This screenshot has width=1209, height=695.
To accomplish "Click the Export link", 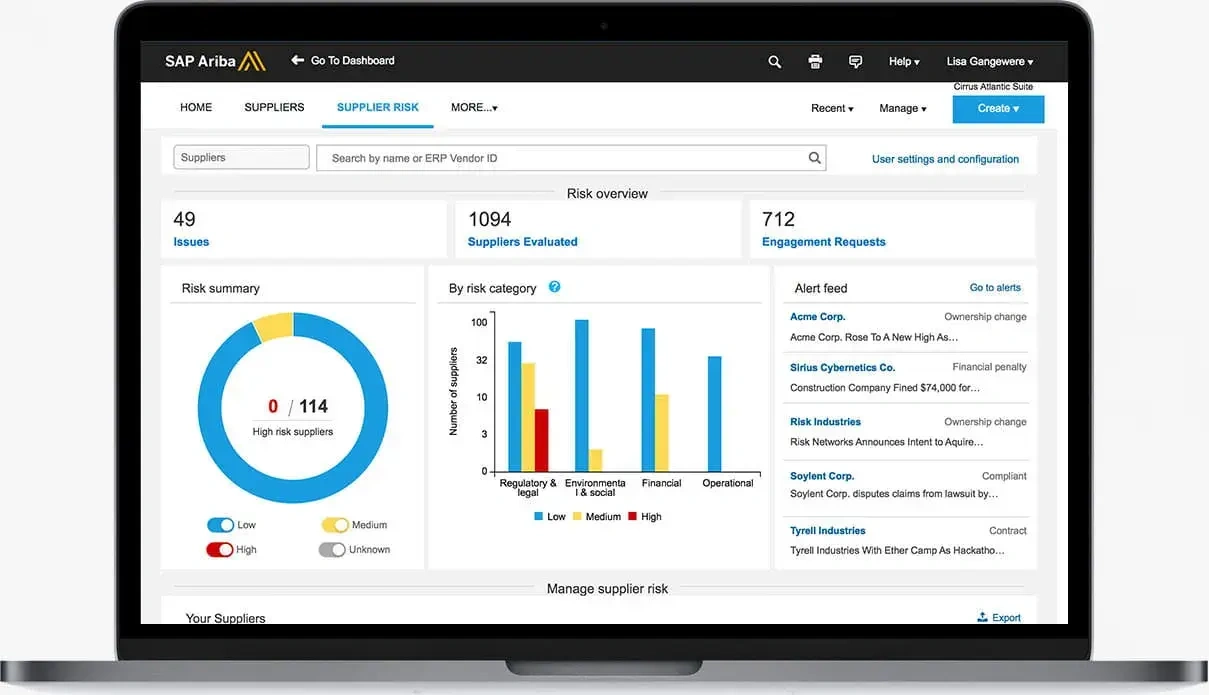I will [x=1006, y=618].
